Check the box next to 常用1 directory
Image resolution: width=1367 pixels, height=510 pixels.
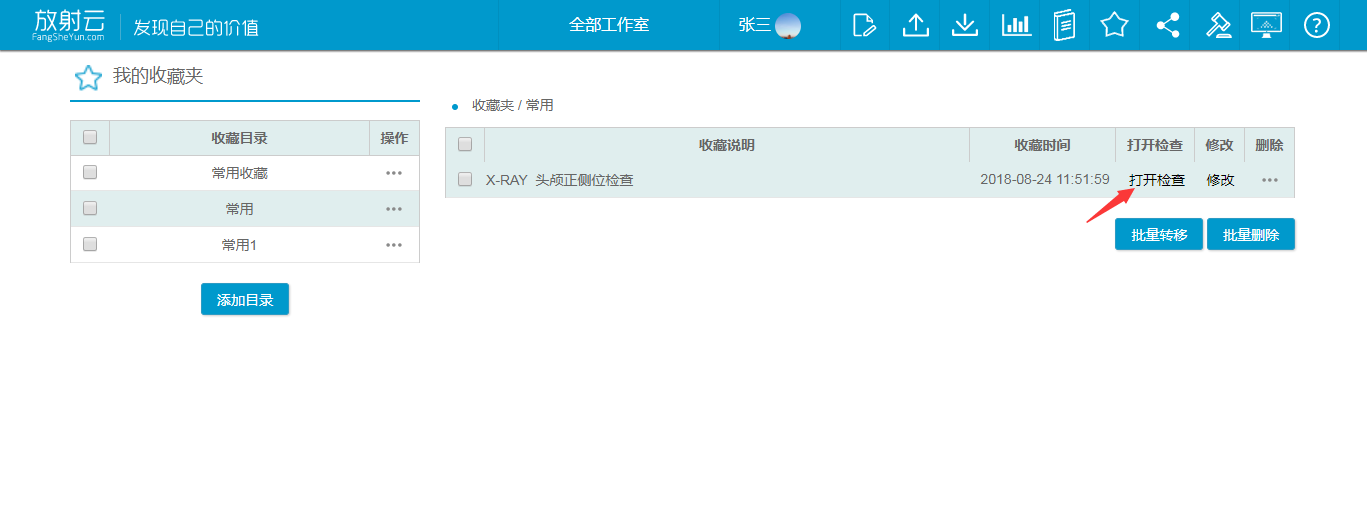90,244
